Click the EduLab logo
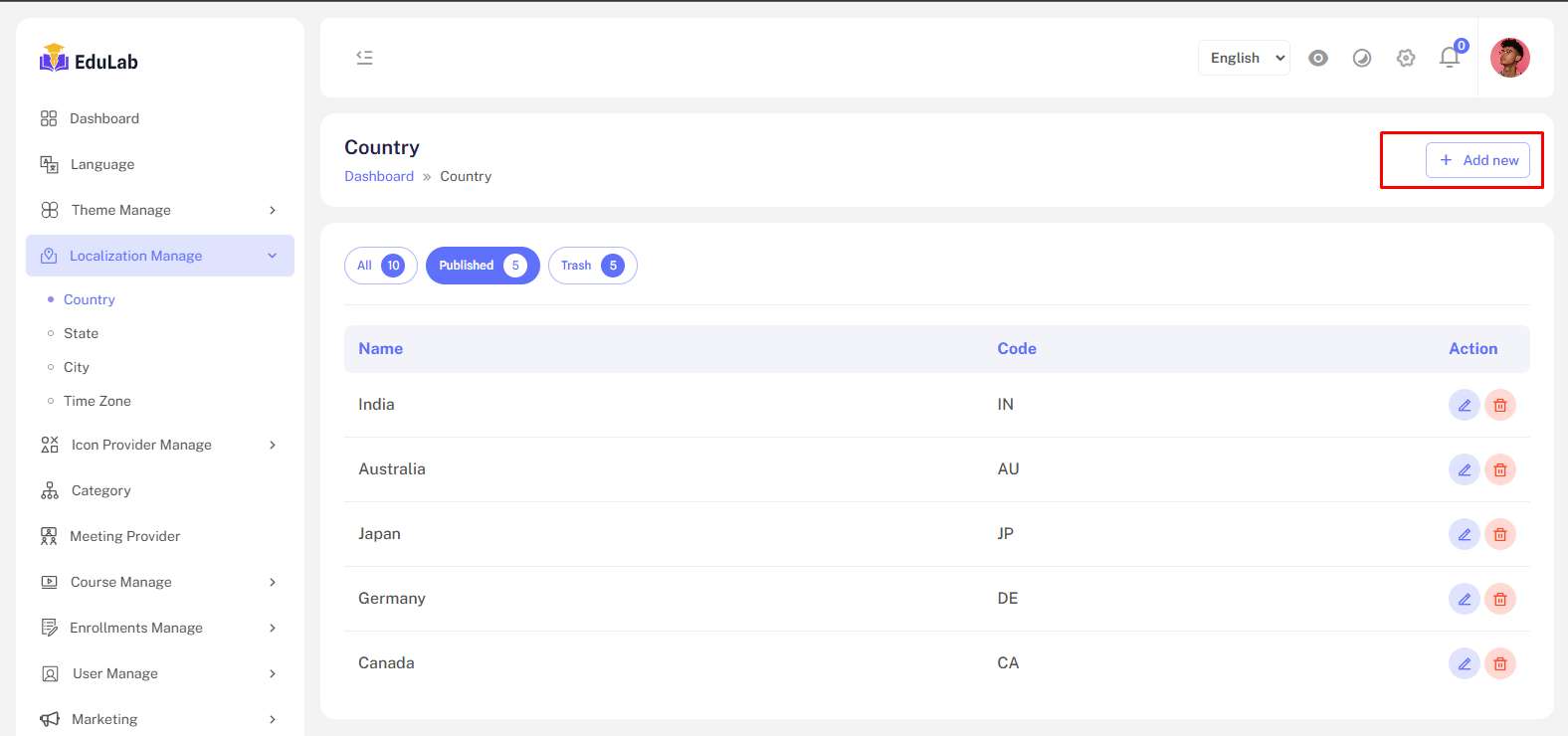This screenshot has width=1568, height=736. point(89,60)
